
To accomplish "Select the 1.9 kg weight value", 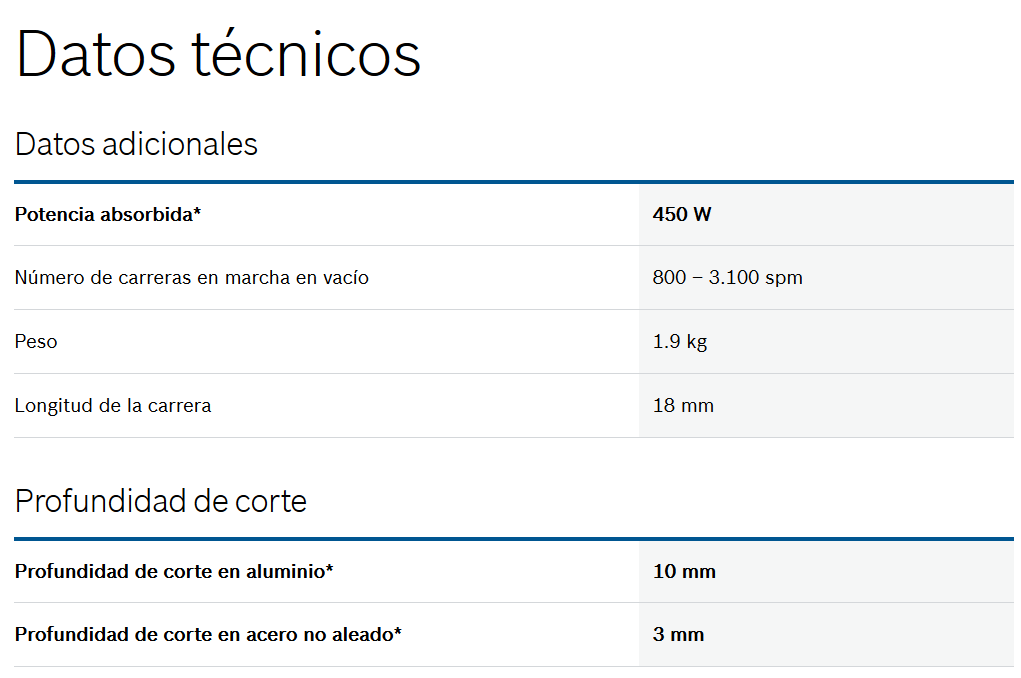I will (x=680, y=342).
